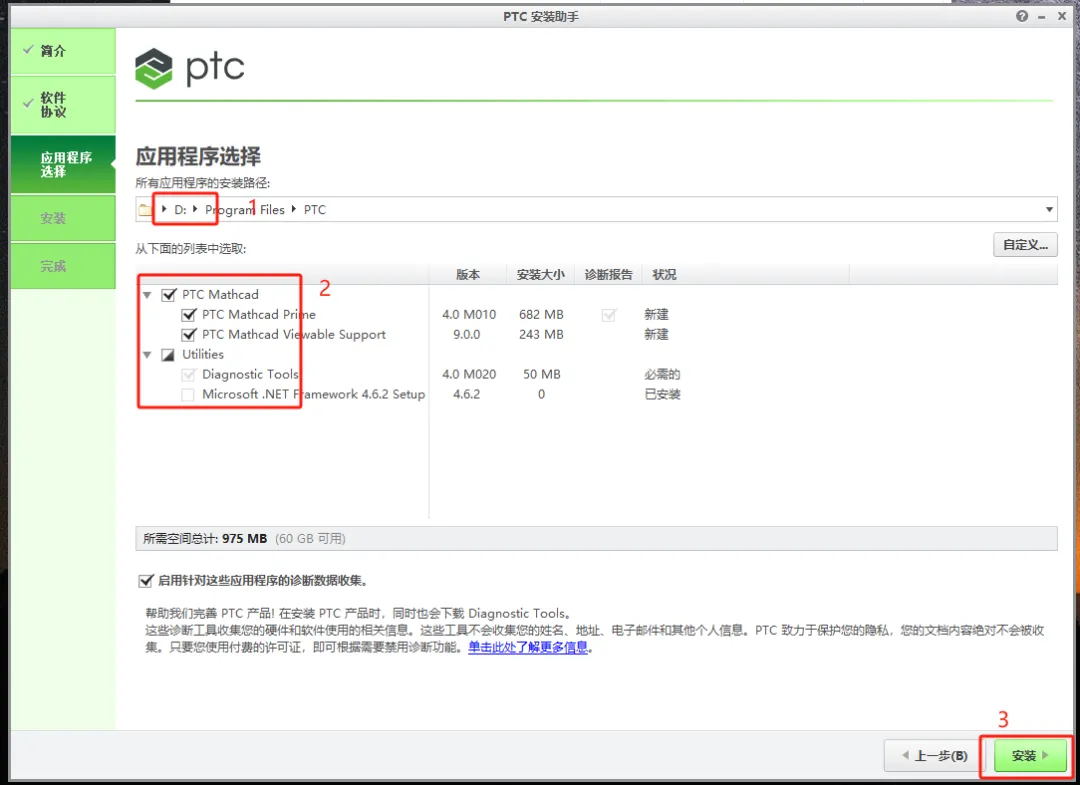This screenshot has height=785, width=1080.
Task: Click the 自定义... button
Action: pyautogui.click(x=1025, y=244)
